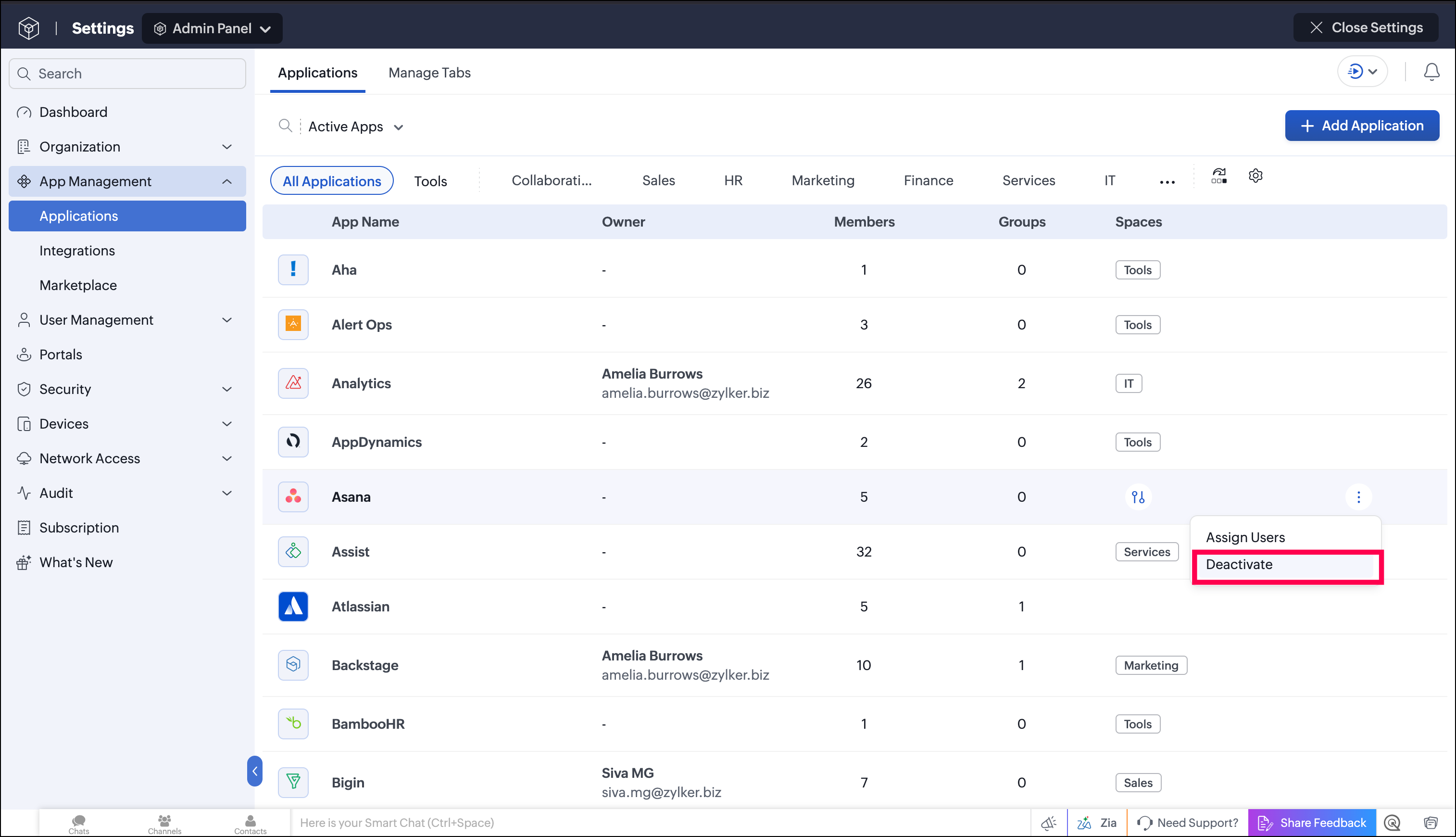Collapse the sidebar with the arrow handle
The width and height of the screenshot is (1456, 837).
[x=254, y=771]
